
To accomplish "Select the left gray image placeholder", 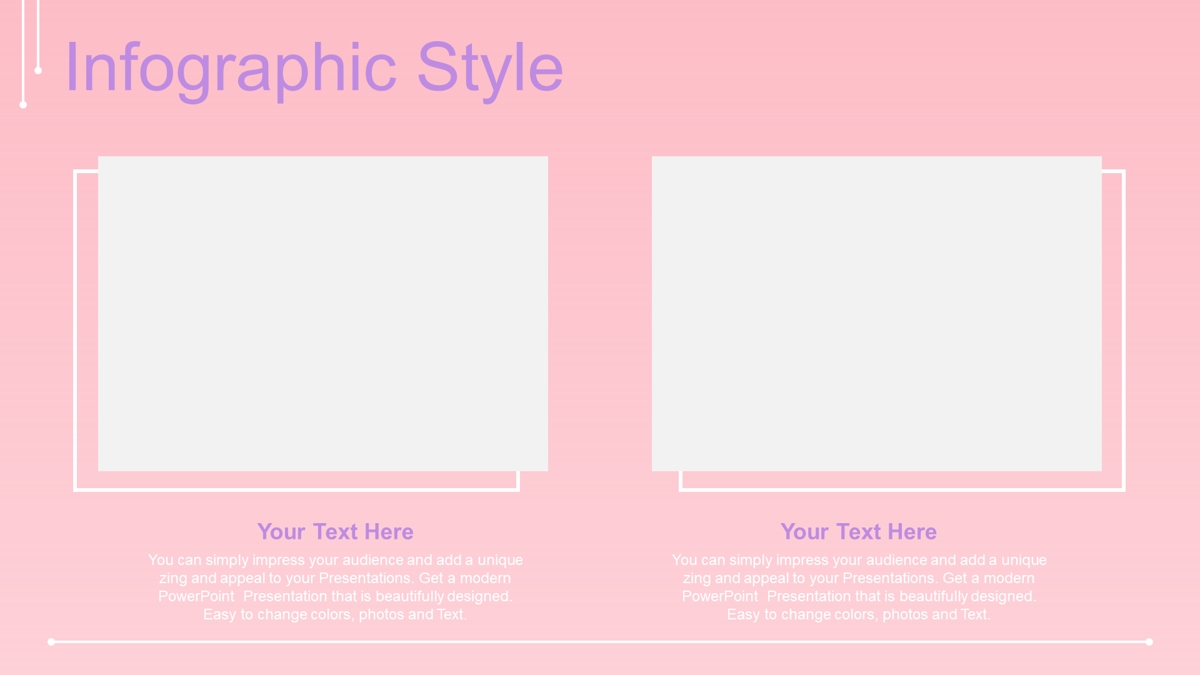I will click(323, 313).
